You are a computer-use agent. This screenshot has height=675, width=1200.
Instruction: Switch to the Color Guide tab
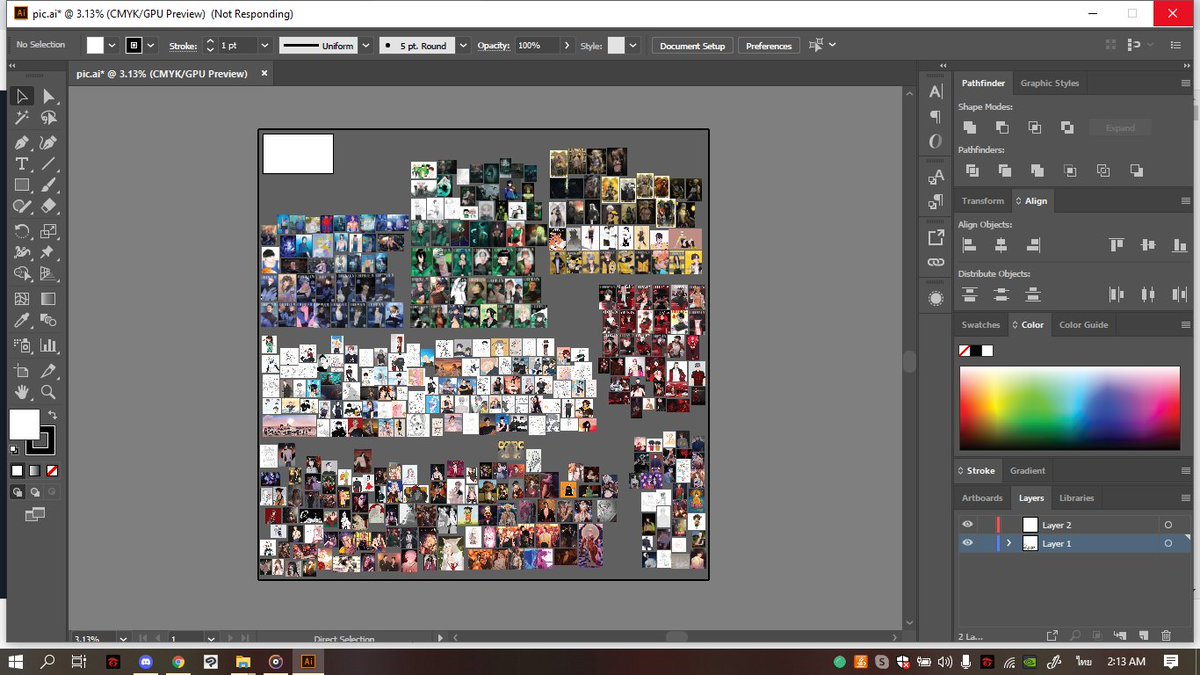pyautogui.click(x=1083, y=325)
